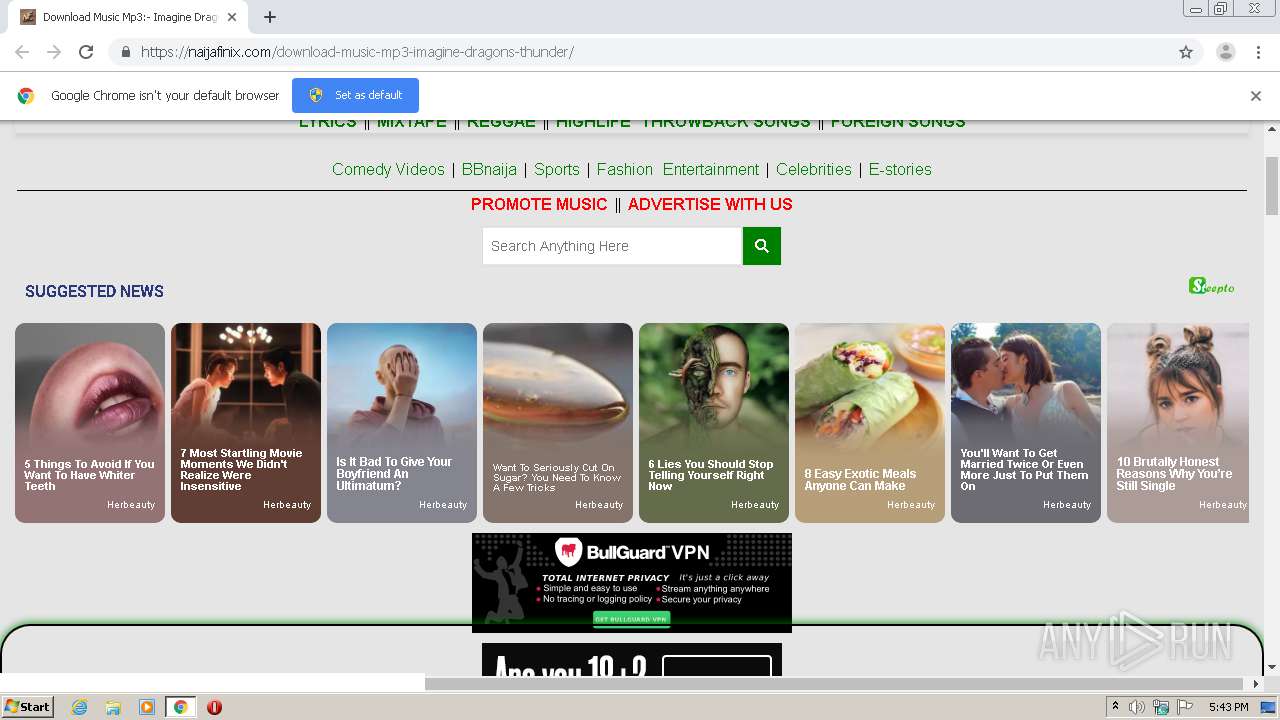Open the taskbar file explorer icon

coord(113,707)
